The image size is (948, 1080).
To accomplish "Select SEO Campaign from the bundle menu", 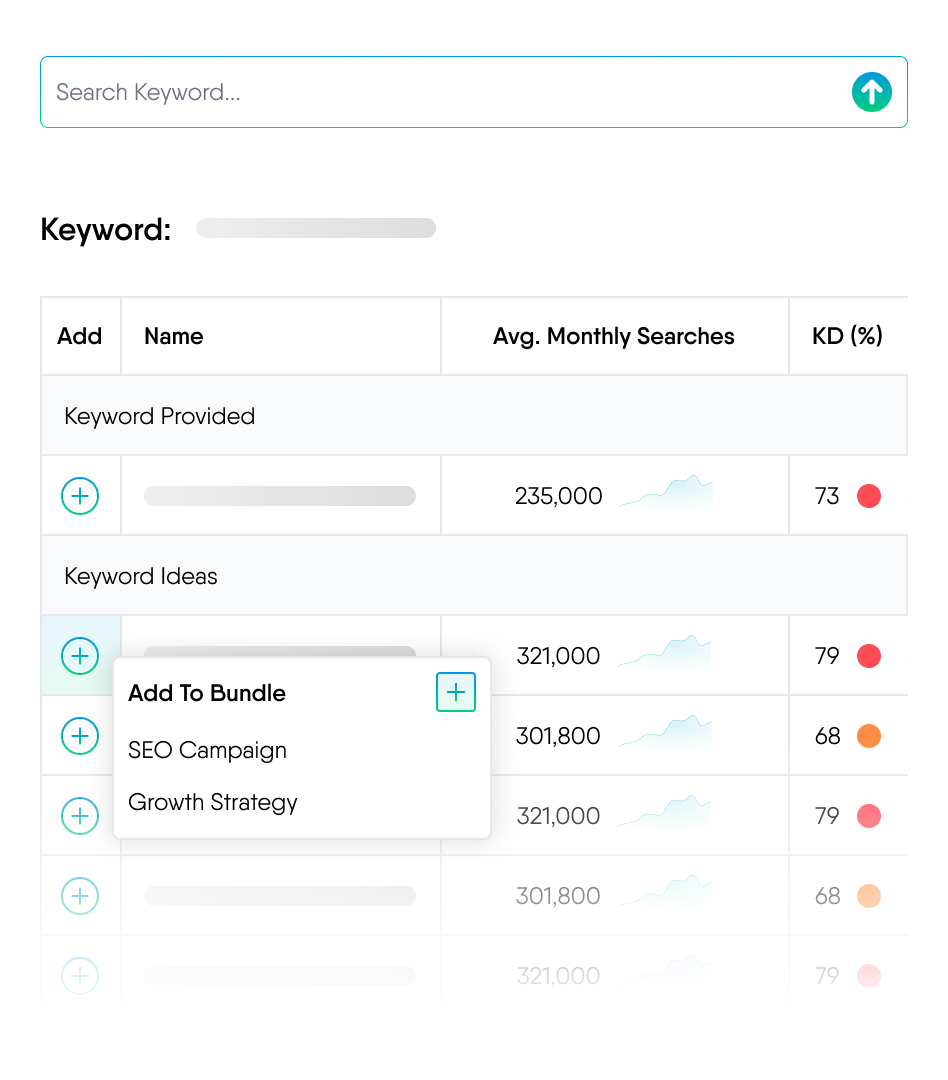I will click(207, 750).
